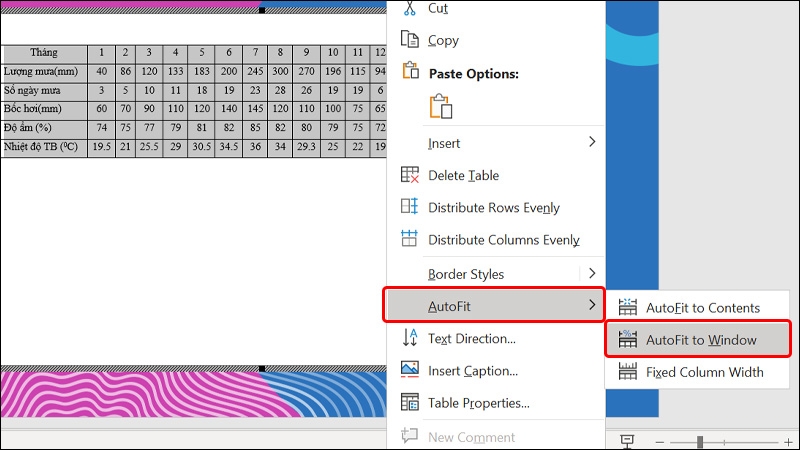Adjust the zoom slider handle
This screenshot has width=800, height=450.
click(700, 442)
